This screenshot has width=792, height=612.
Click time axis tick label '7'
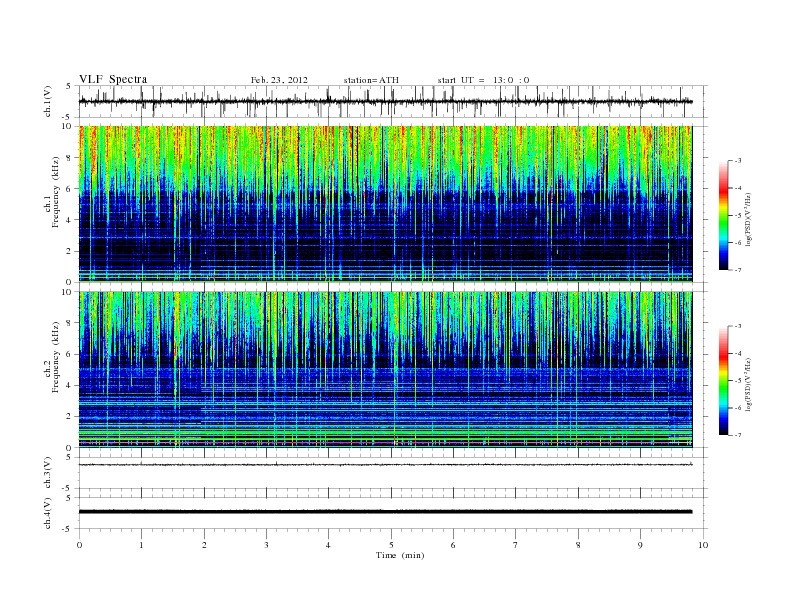tap(516, 545)
